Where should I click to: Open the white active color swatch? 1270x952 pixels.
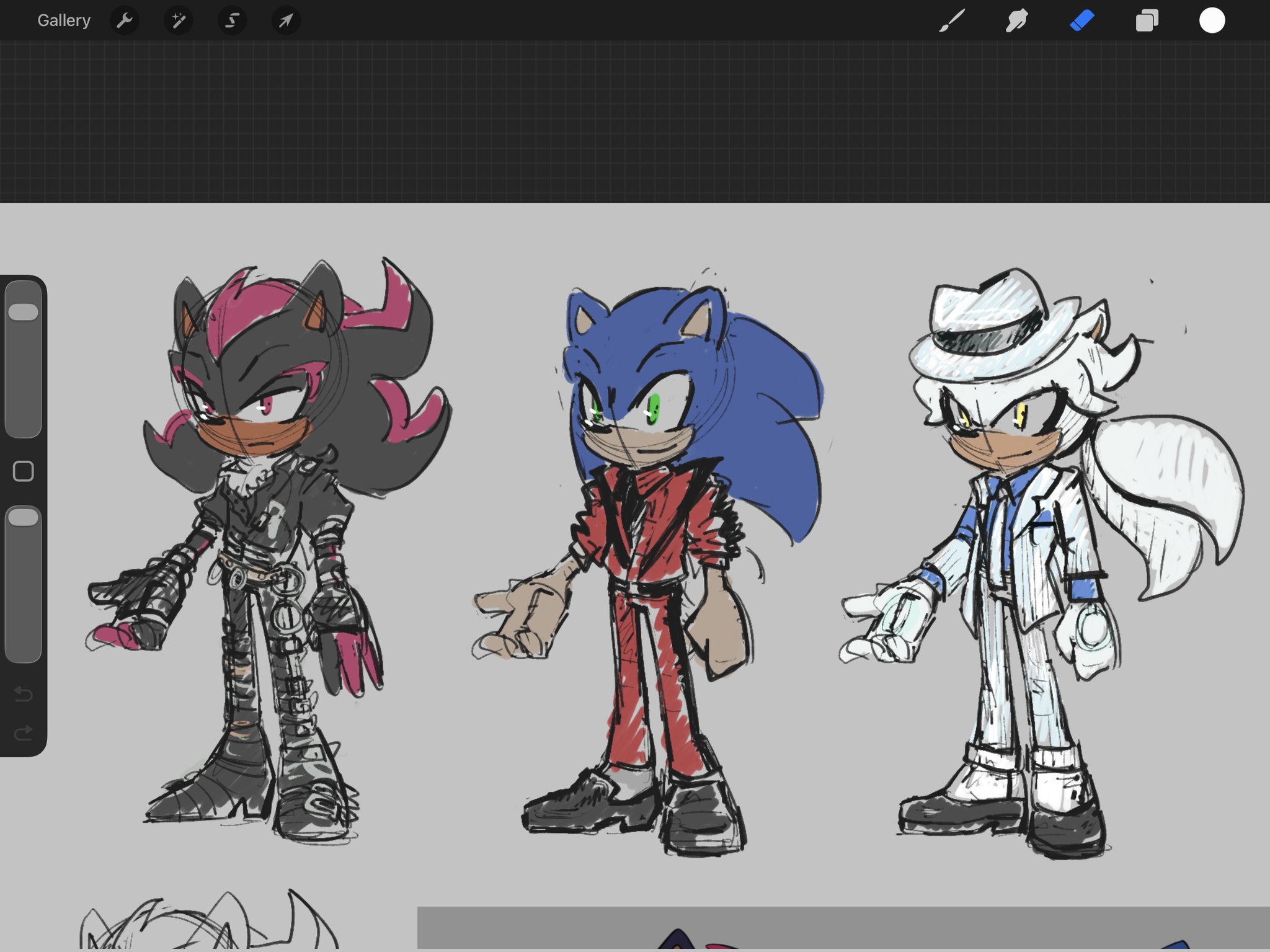click(x=1212, y=20)
